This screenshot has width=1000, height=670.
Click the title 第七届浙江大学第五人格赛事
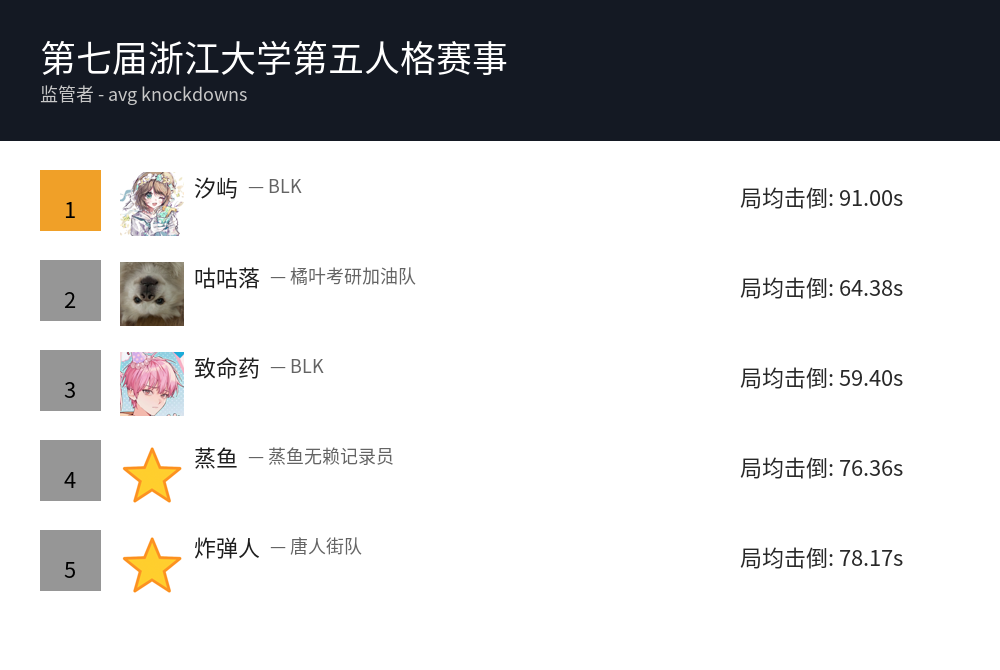pos(274,58)
